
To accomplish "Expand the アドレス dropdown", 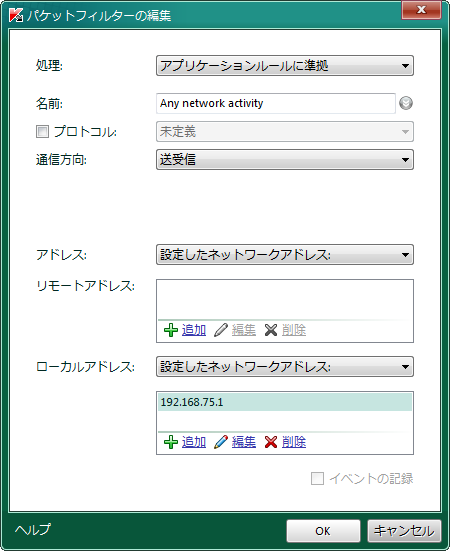I will pos(285,255).
